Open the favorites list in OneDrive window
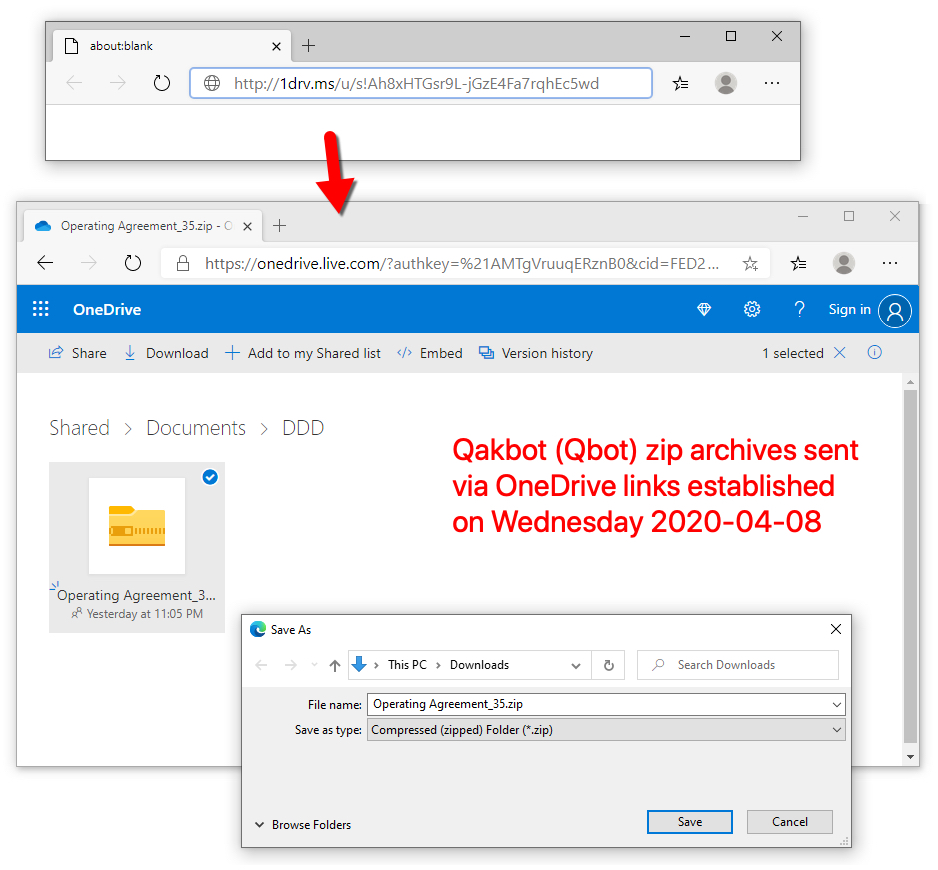The width and height of the screenshot is (938, 870). tap(798, 263)
